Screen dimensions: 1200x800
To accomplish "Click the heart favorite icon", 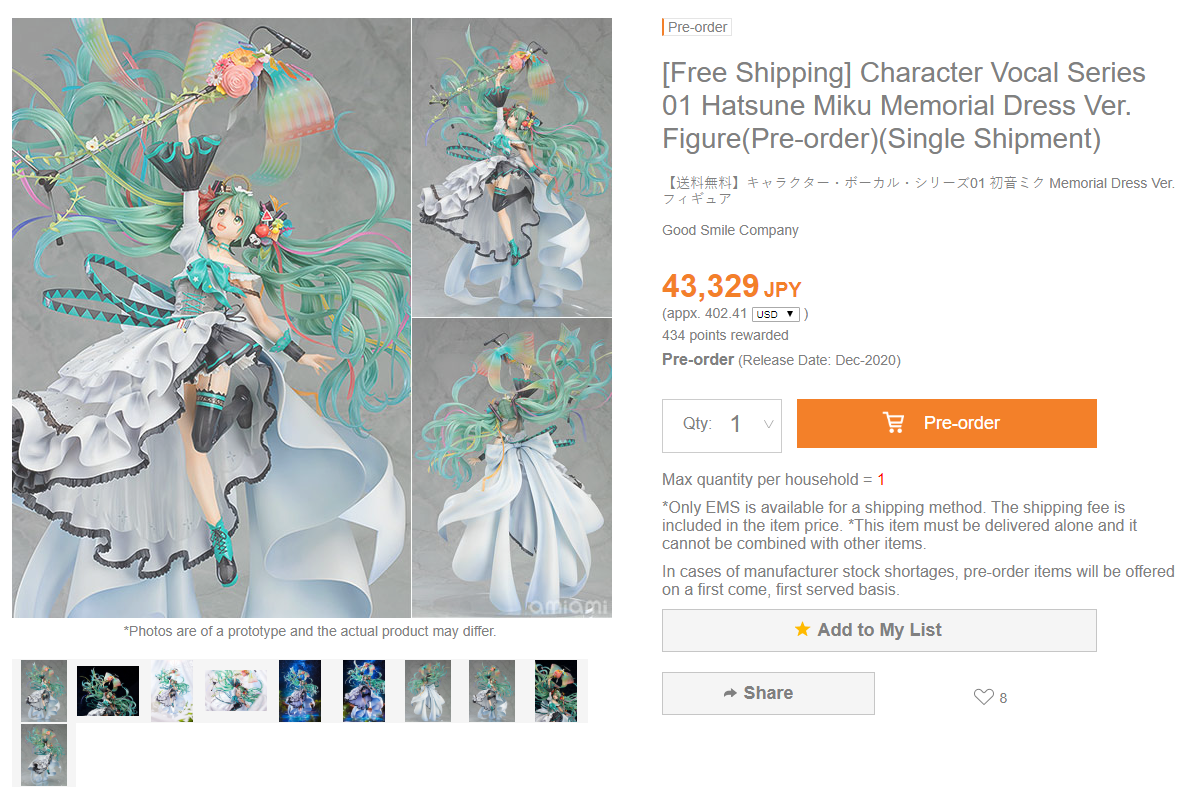I will tap(983, 697).
